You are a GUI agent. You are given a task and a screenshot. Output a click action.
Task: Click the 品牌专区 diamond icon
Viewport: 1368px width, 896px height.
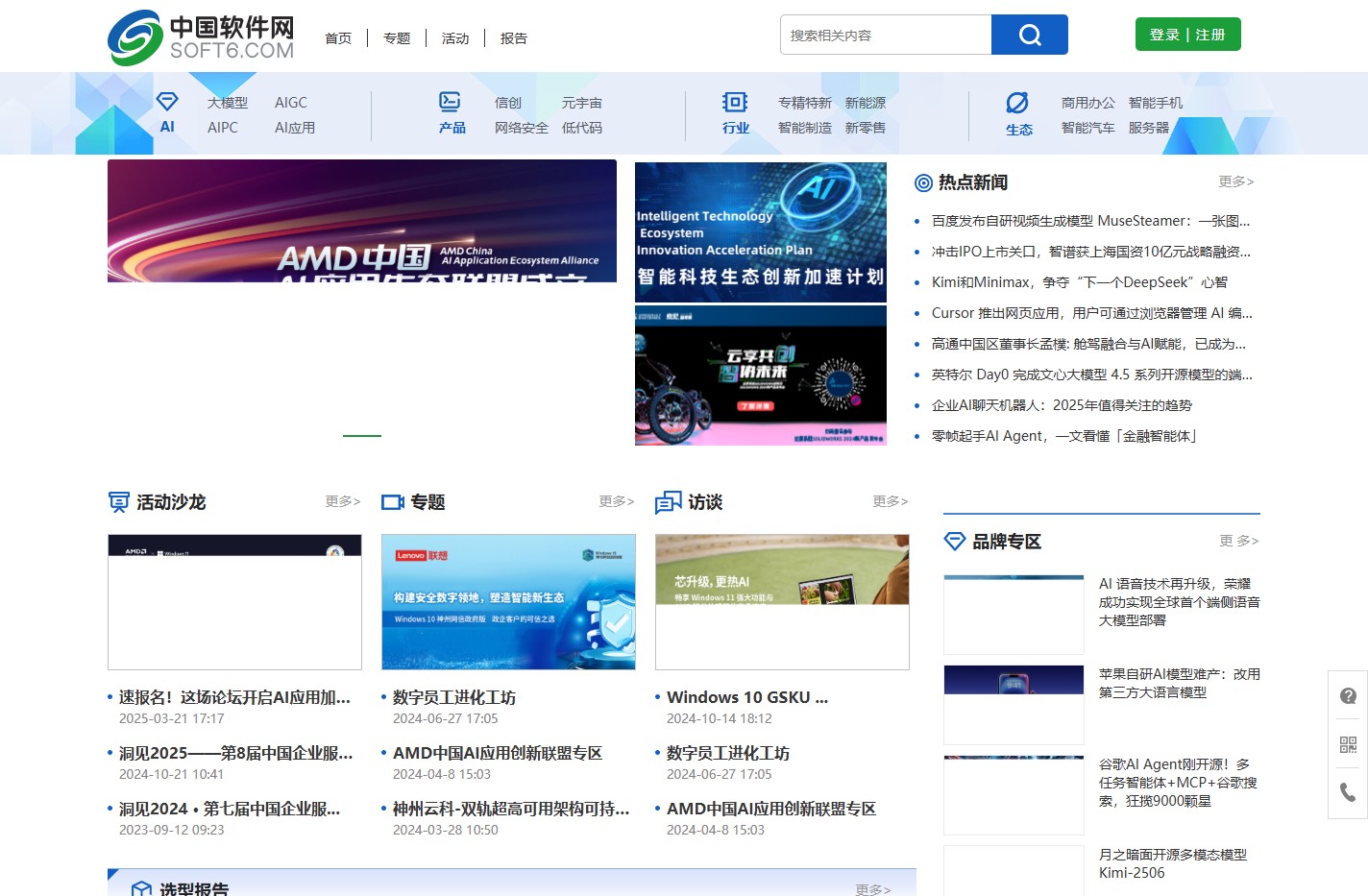coord(955,542)
